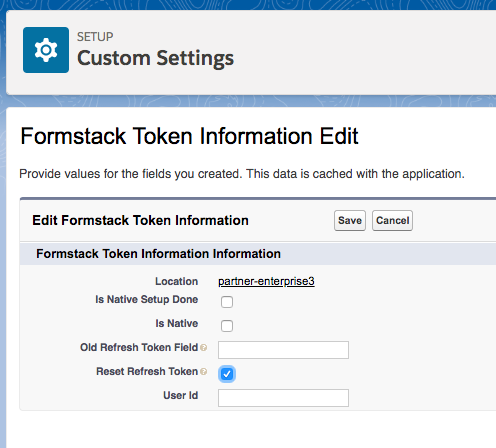Click the Reset Refresh Token label

(147, 371)
